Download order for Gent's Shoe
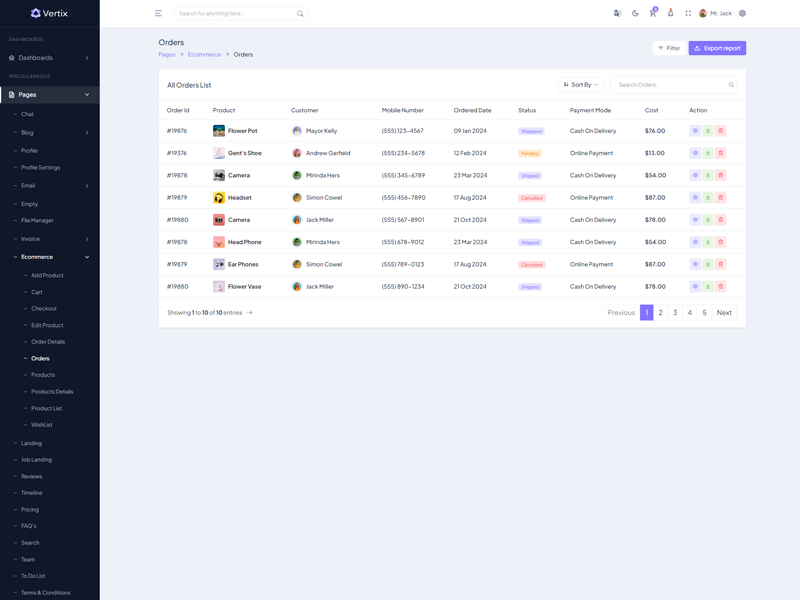Image resolution: width=800 pixels, height=600 pixels. tap(708, 153)
